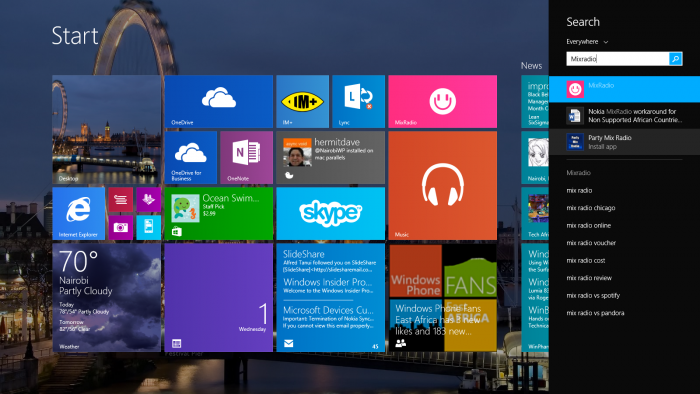Launch the IM+ app tile

pos(302,102)
